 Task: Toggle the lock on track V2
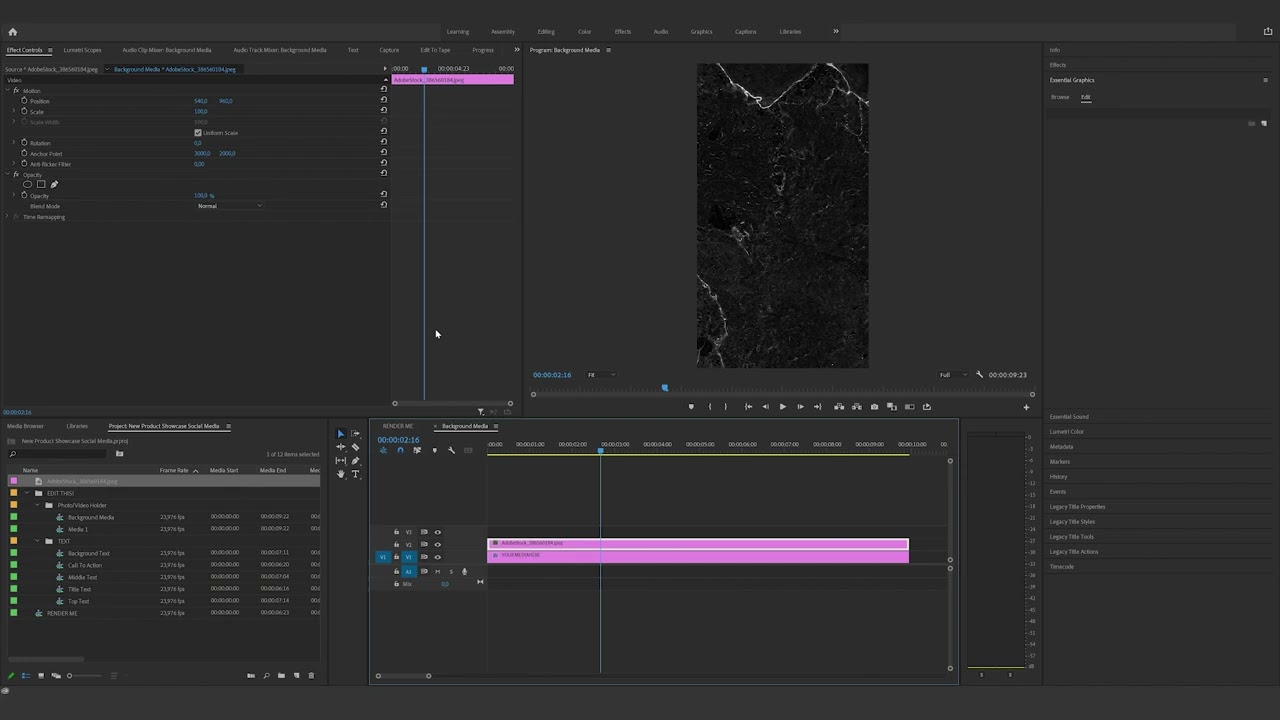point(396,545)
